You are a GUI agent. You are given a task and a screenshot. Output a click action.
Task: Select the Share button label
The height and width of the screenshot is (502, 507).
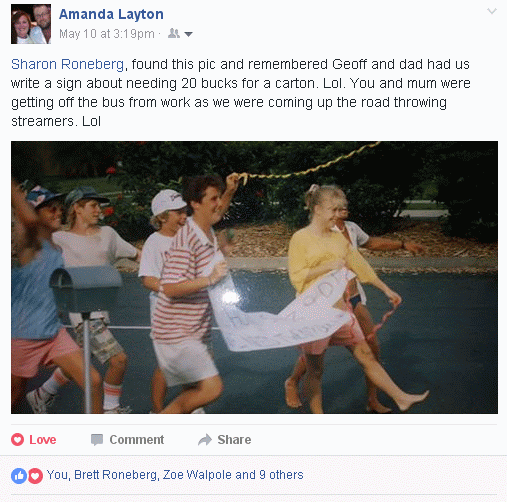(x=234, y=440)
